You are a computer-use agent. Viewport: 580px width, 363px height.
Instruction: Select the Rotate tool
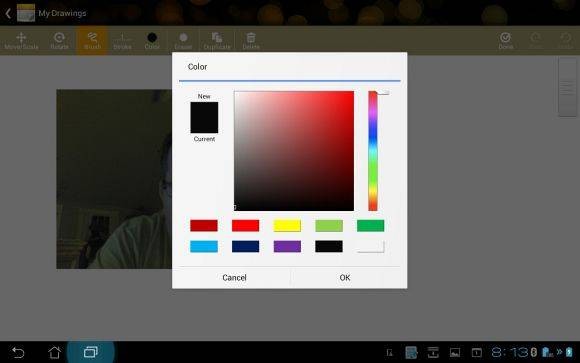[59, 41]
